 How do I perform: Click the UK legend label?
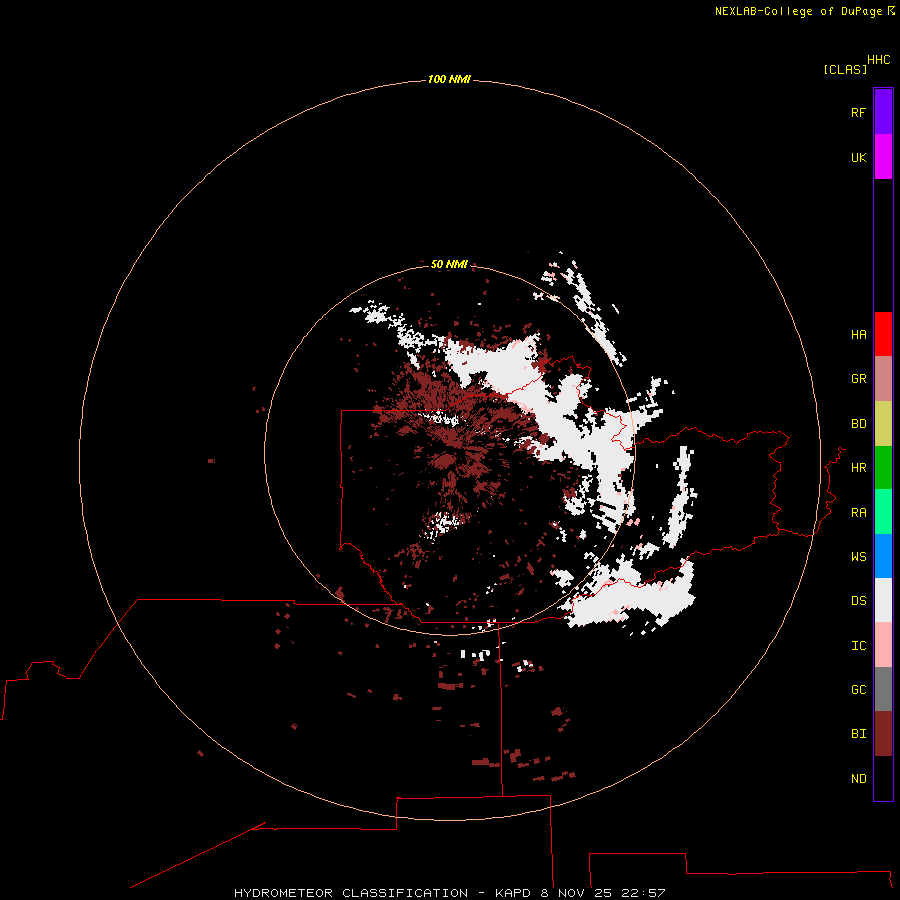click(859, 157)
